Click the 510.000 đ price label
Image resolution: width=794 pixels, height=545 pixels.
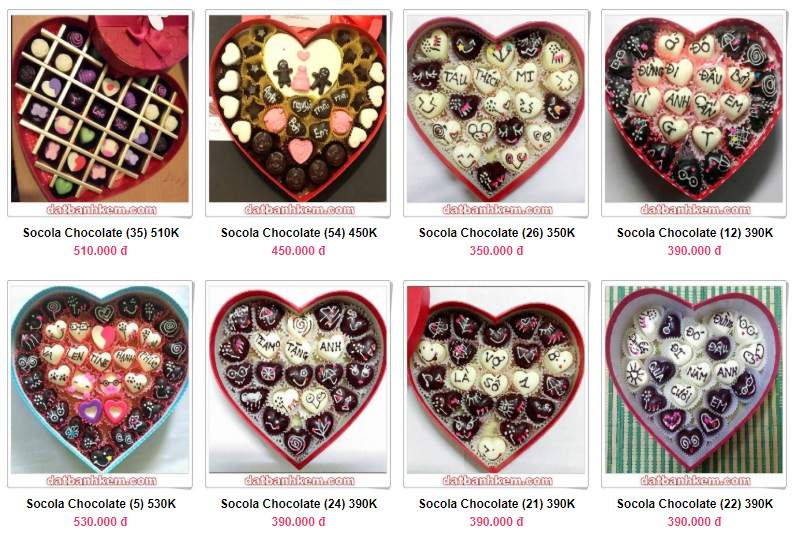click(100, 251)
